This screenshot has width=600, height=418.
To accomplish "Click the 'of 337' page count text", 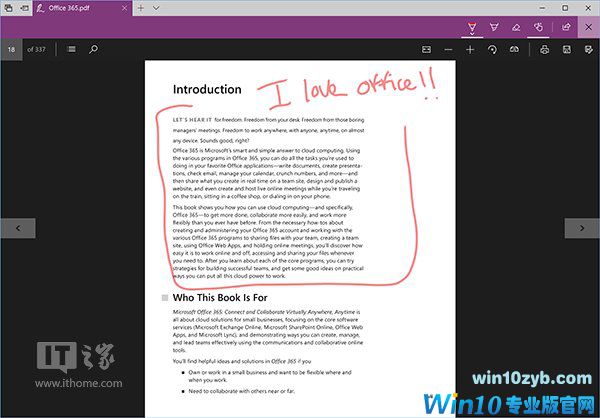I will (x=36, y=49).
